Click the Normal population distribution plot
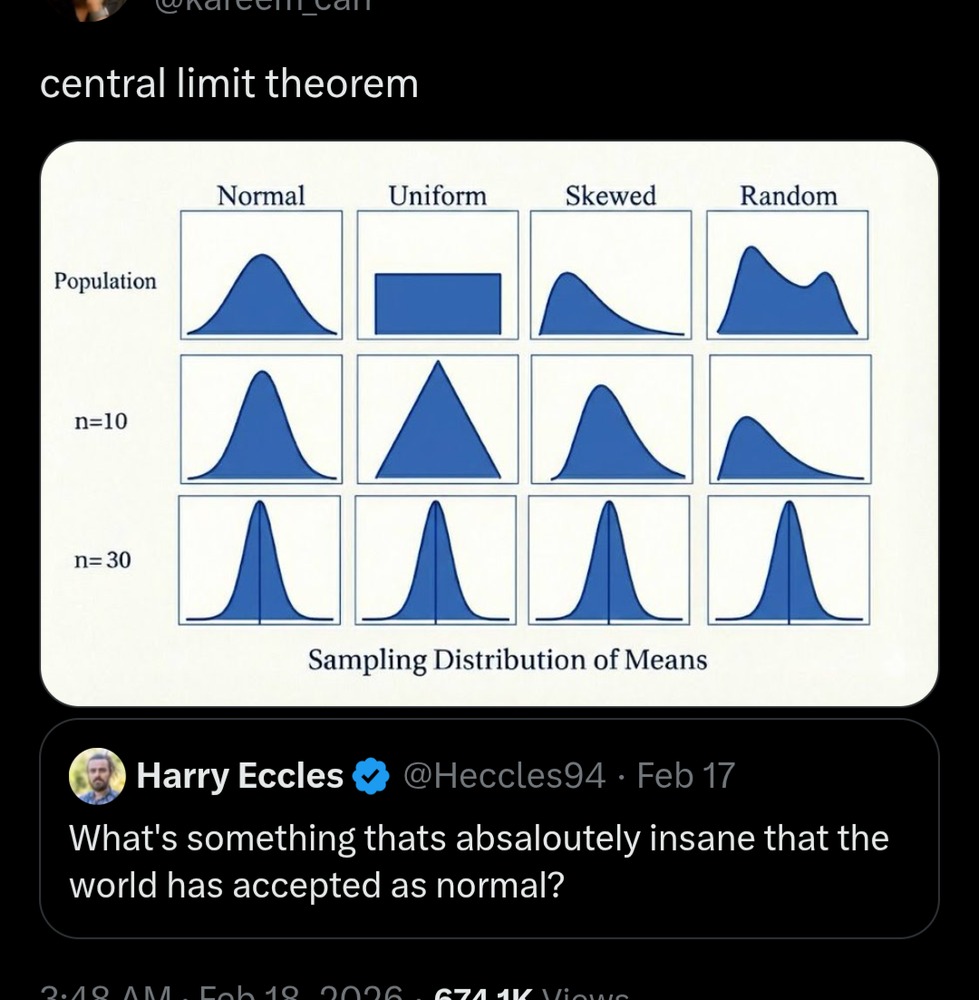 [x=262, y=275]
